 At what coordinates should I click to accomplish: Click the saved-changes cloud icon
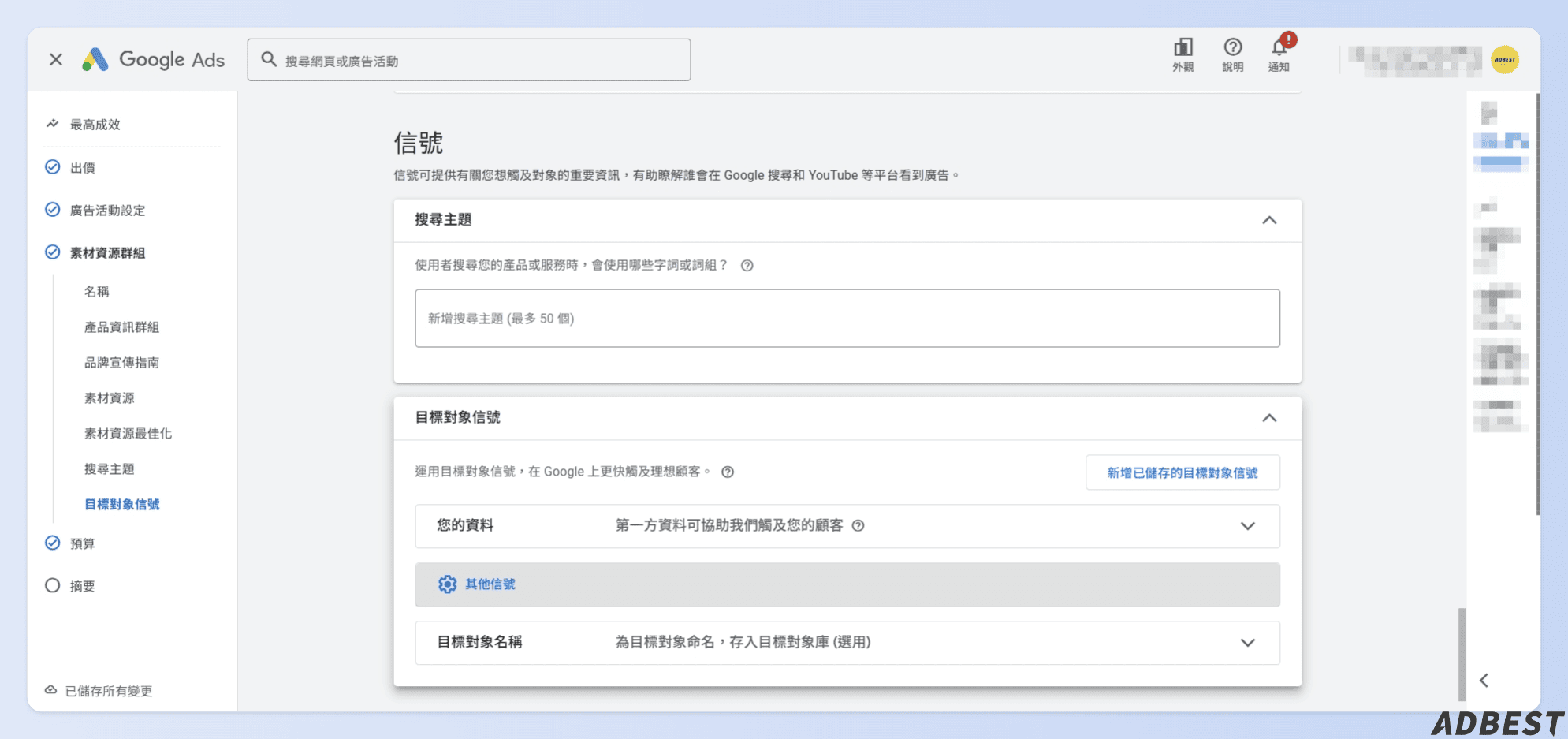coord(50,690)
